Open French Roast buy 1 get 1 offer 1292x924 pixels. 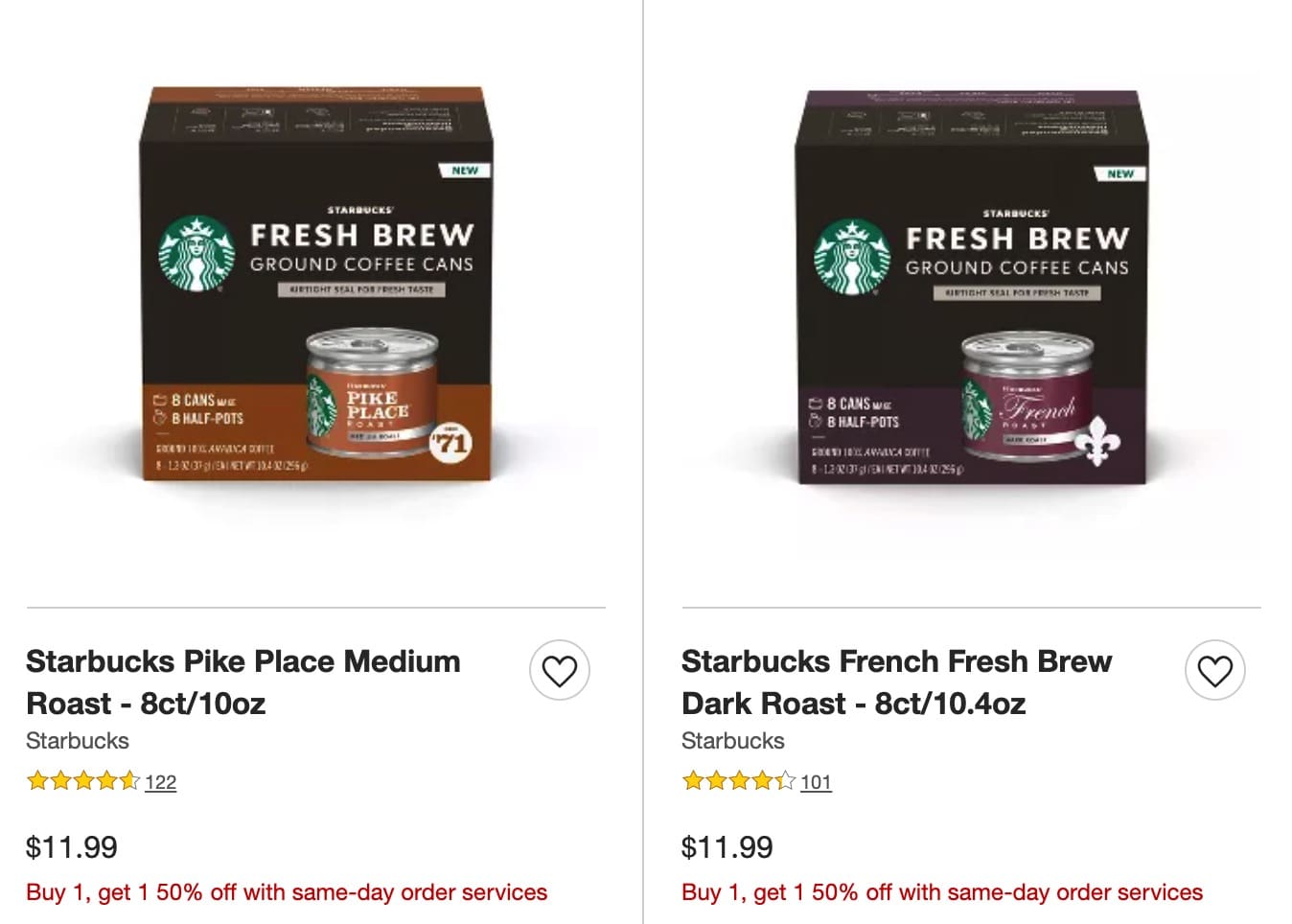click(942, 892)
